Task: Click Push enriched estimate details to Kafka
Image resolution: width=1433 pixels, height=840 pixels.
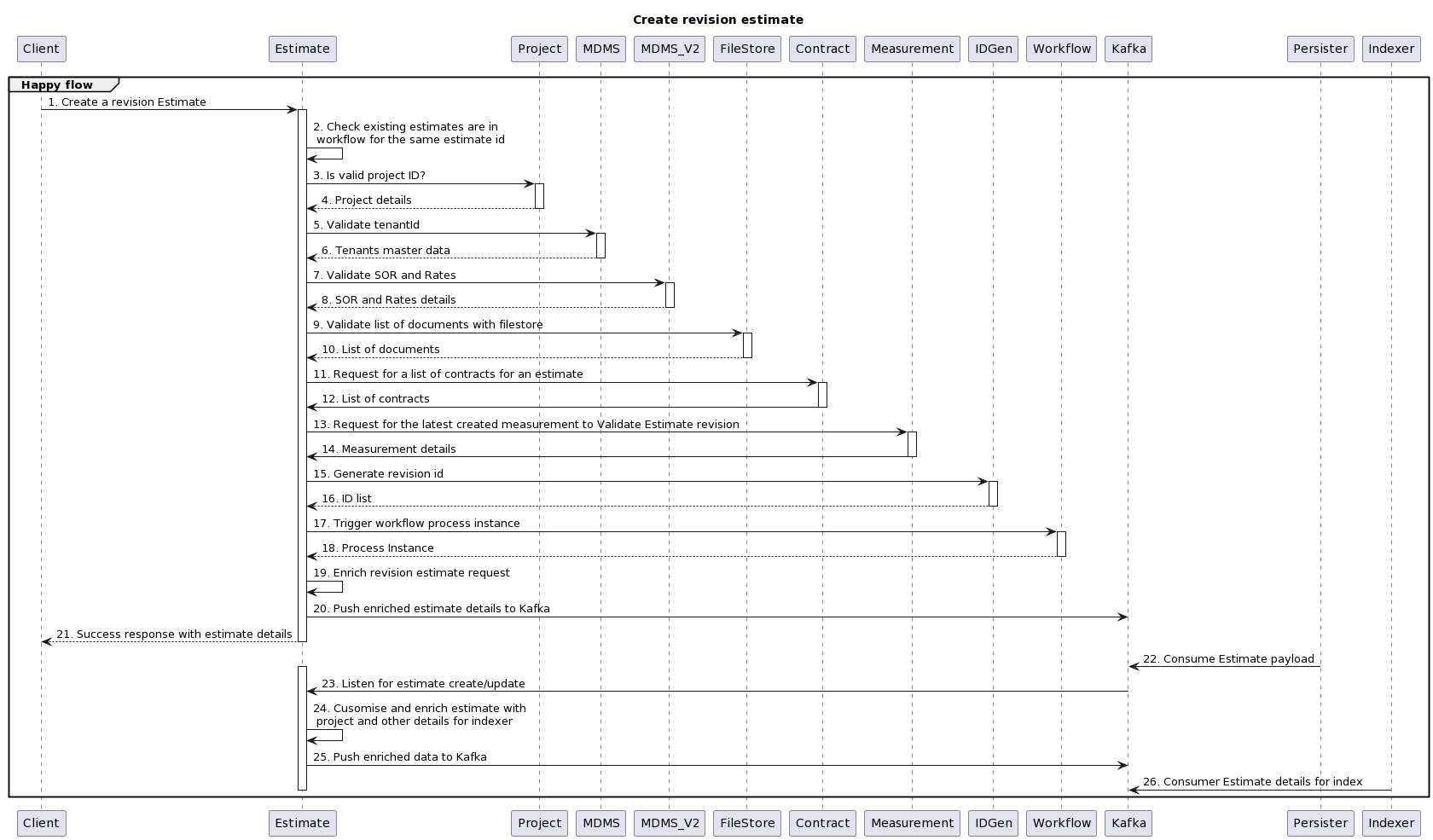Action: click(431, 609)
